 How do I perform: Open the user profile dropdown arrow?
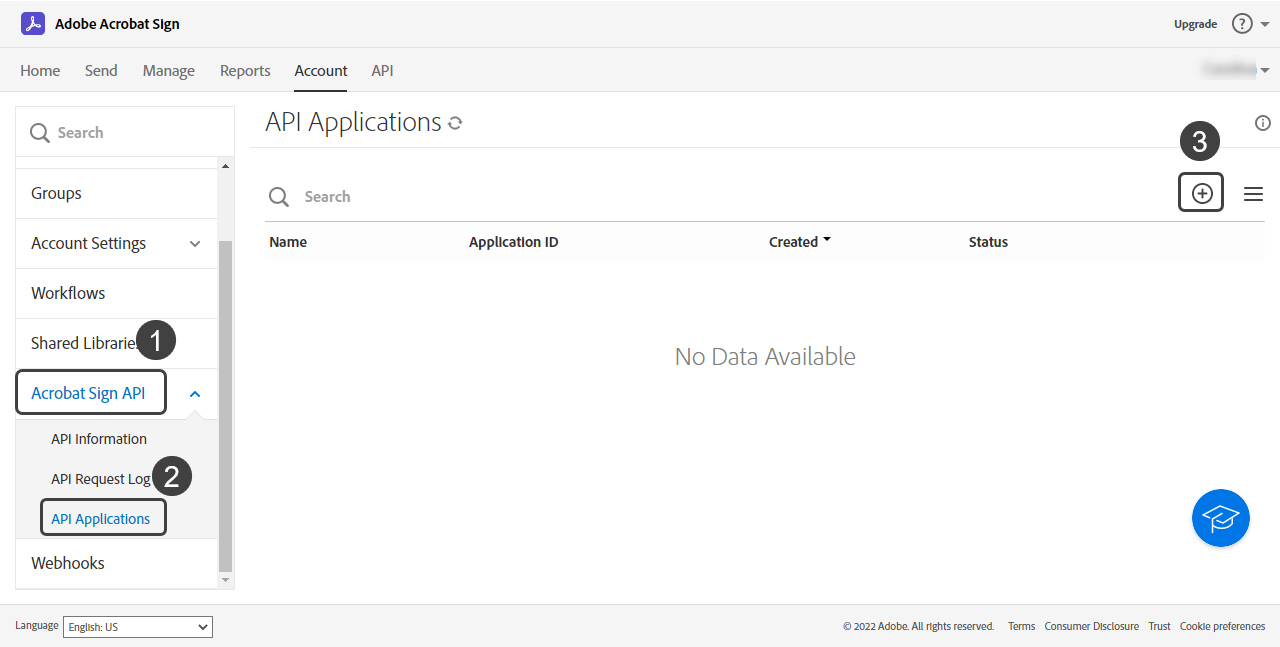point(1265,70)
